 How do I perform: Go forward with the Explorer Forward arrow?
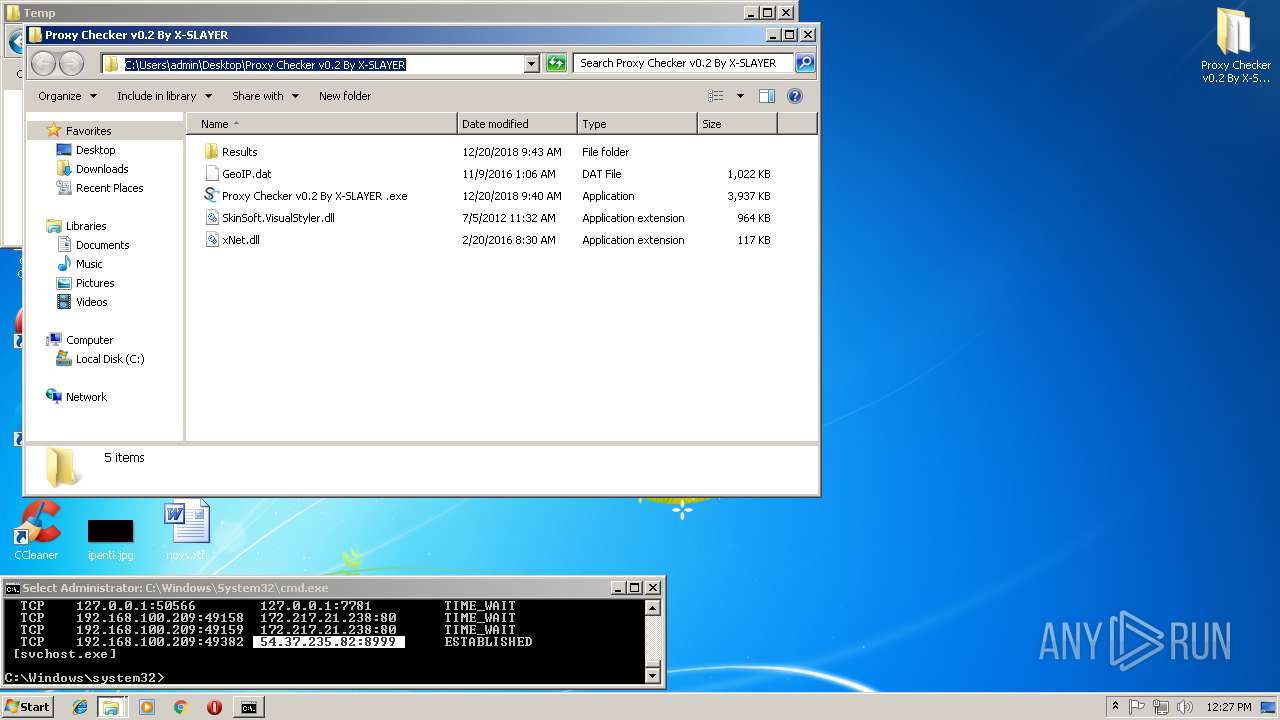pos(71,63)
